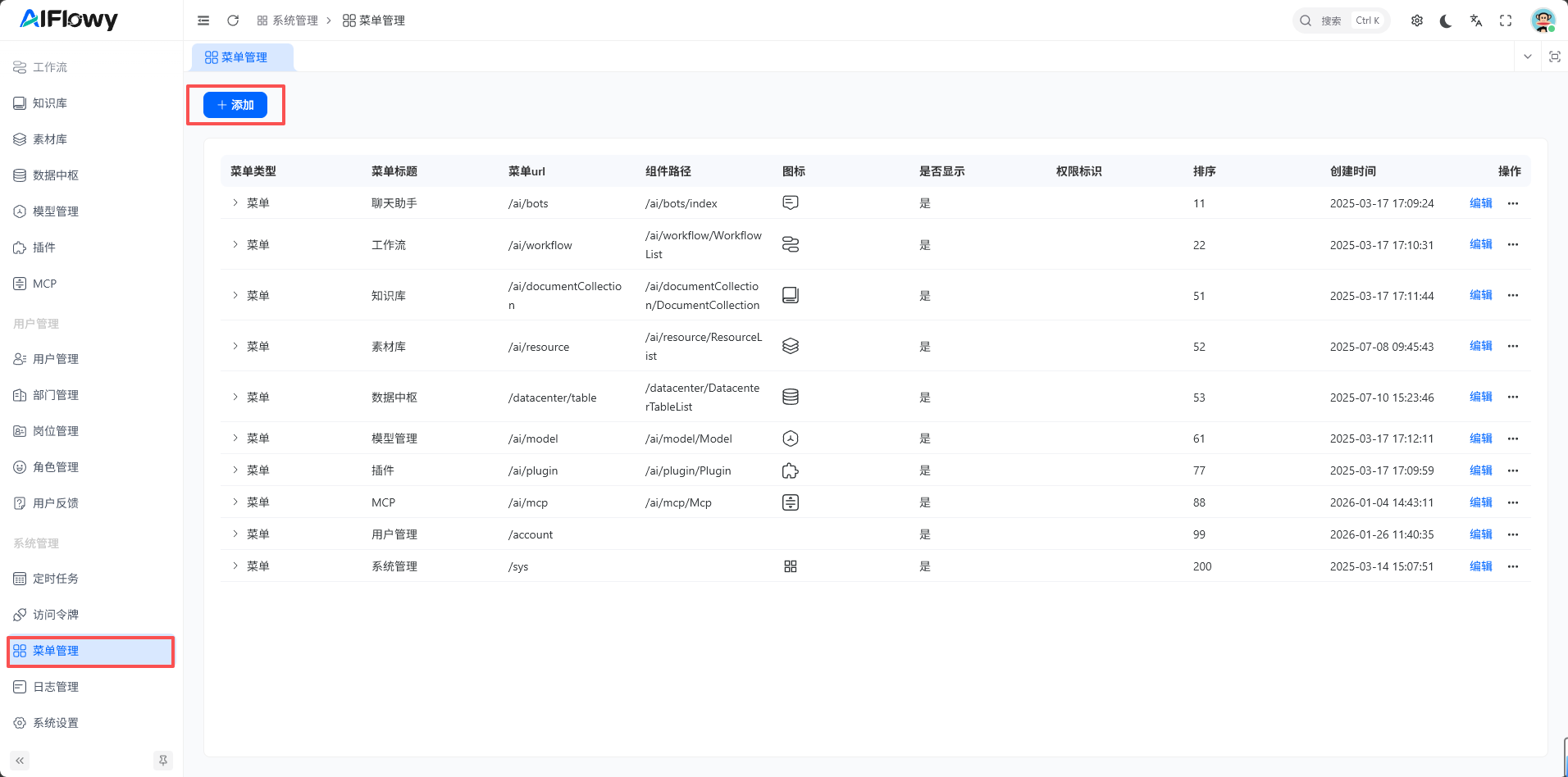Select the 菜单管理 tab
This screenshot has width=1568, height=777.
point(243,57)
